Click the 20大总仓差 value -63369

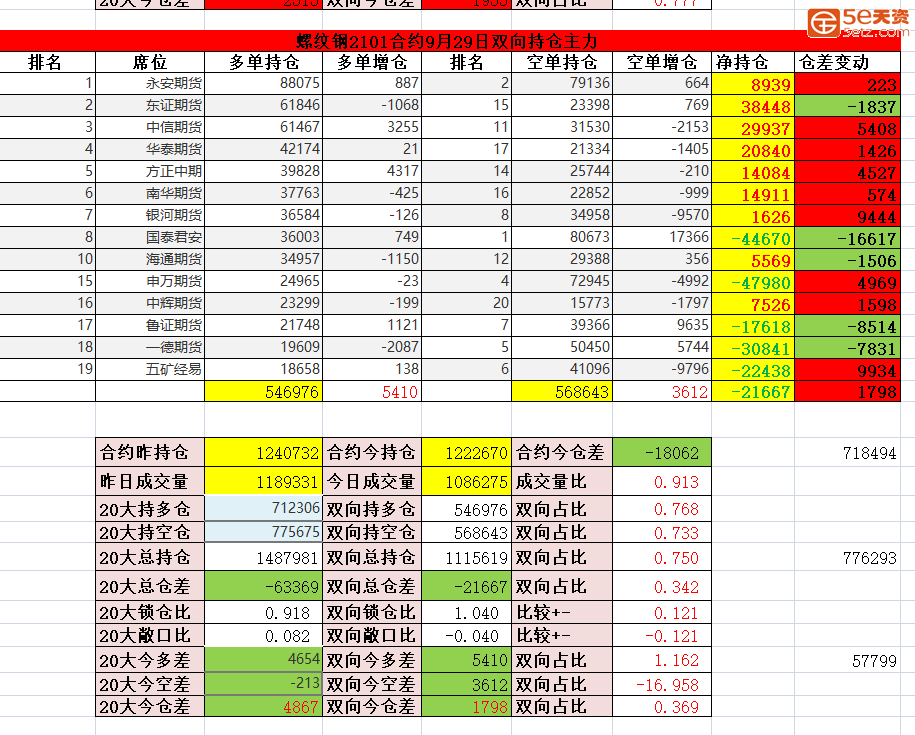tap(264, 586)
